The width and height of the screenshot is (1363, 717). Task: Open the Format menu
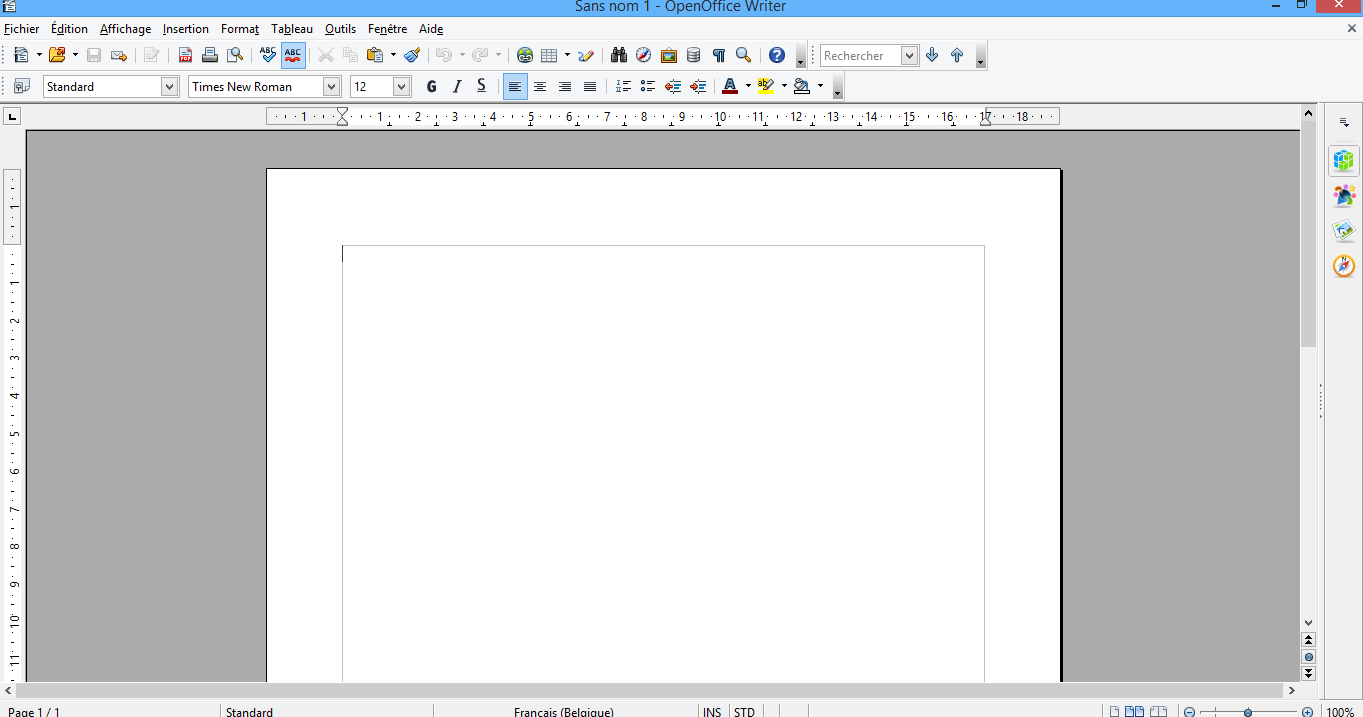coord(240,29)
